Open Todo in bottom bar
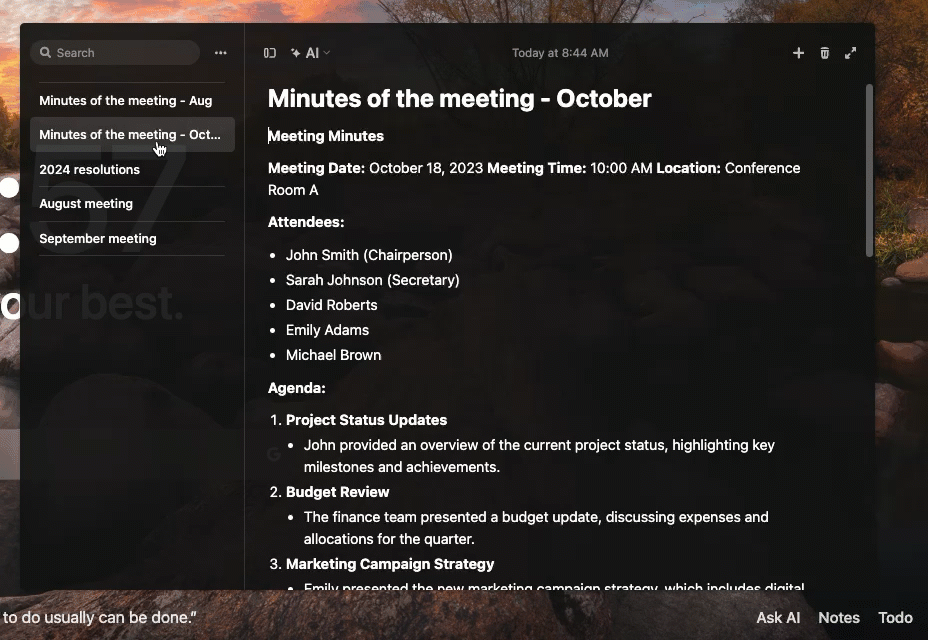928x640 pixels. pyautogui.click(x=895, y=618)
